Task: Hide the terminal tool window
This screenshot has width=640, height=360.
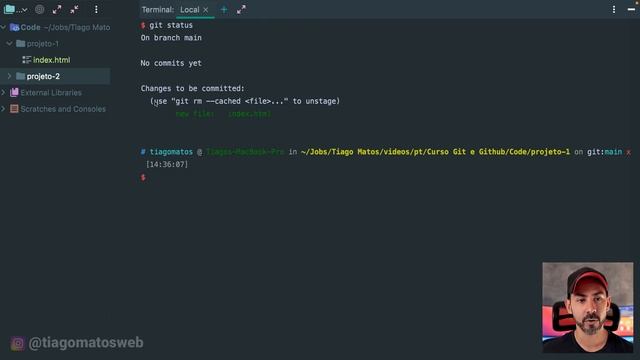Action: click(631, 9)
